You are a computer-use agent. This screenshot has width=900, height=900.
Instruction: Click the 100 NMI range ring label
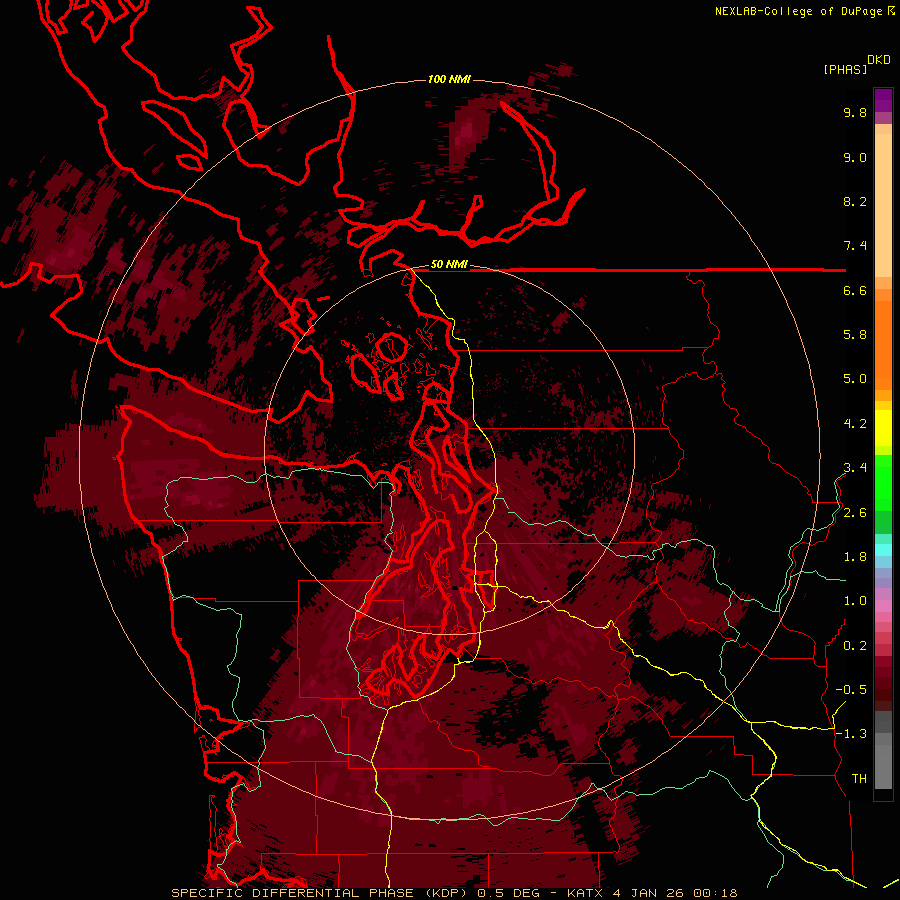coord(449,79)
